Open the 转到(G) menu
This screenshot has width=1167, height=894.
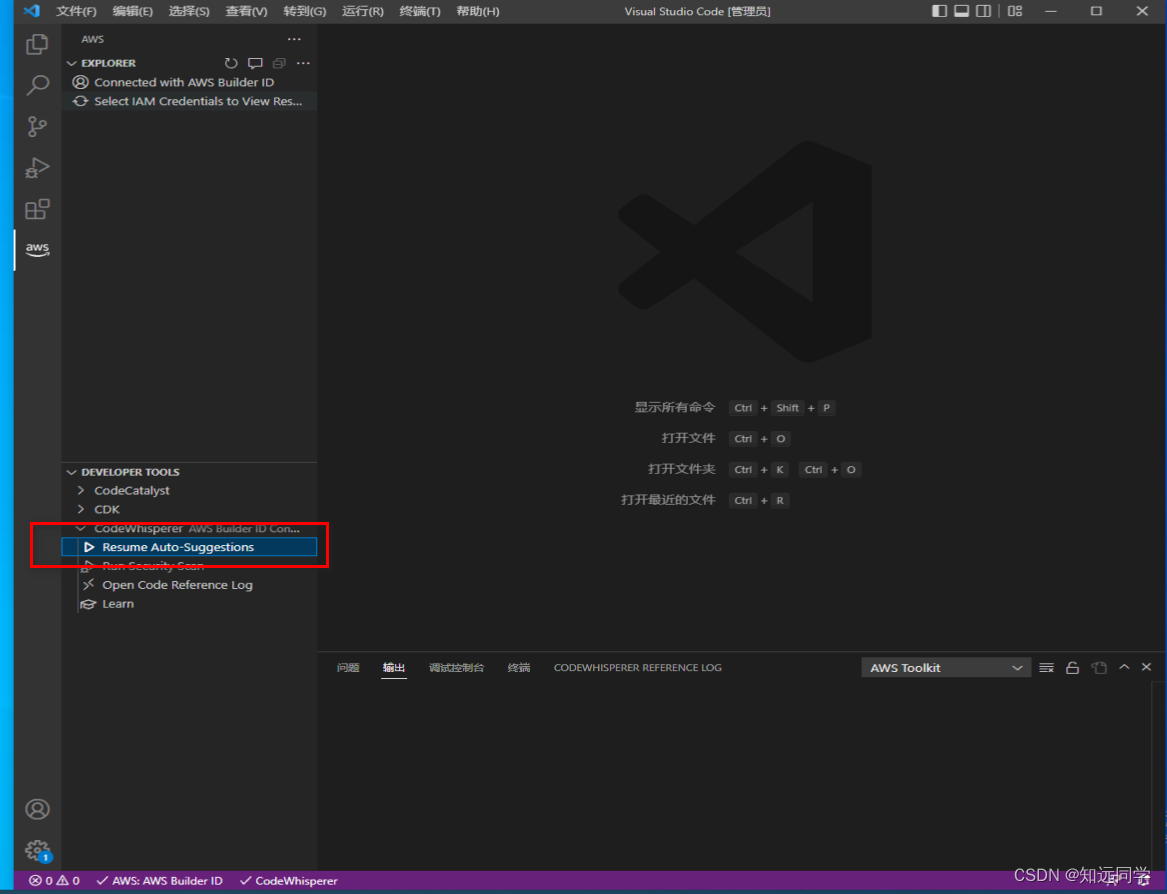click(304, 11)
